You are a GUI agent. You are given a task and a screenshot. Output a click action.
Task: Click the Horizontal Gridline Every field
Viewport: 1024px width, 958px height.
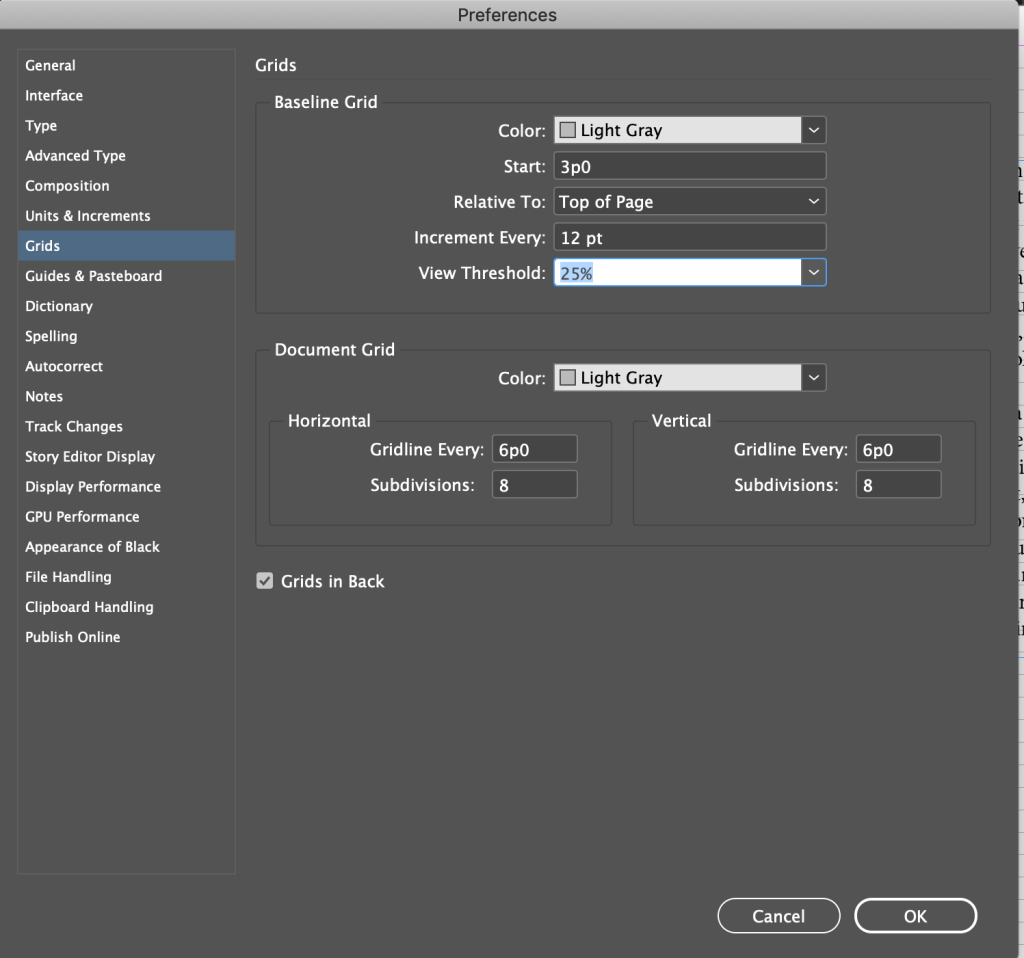tap(534, 450)
